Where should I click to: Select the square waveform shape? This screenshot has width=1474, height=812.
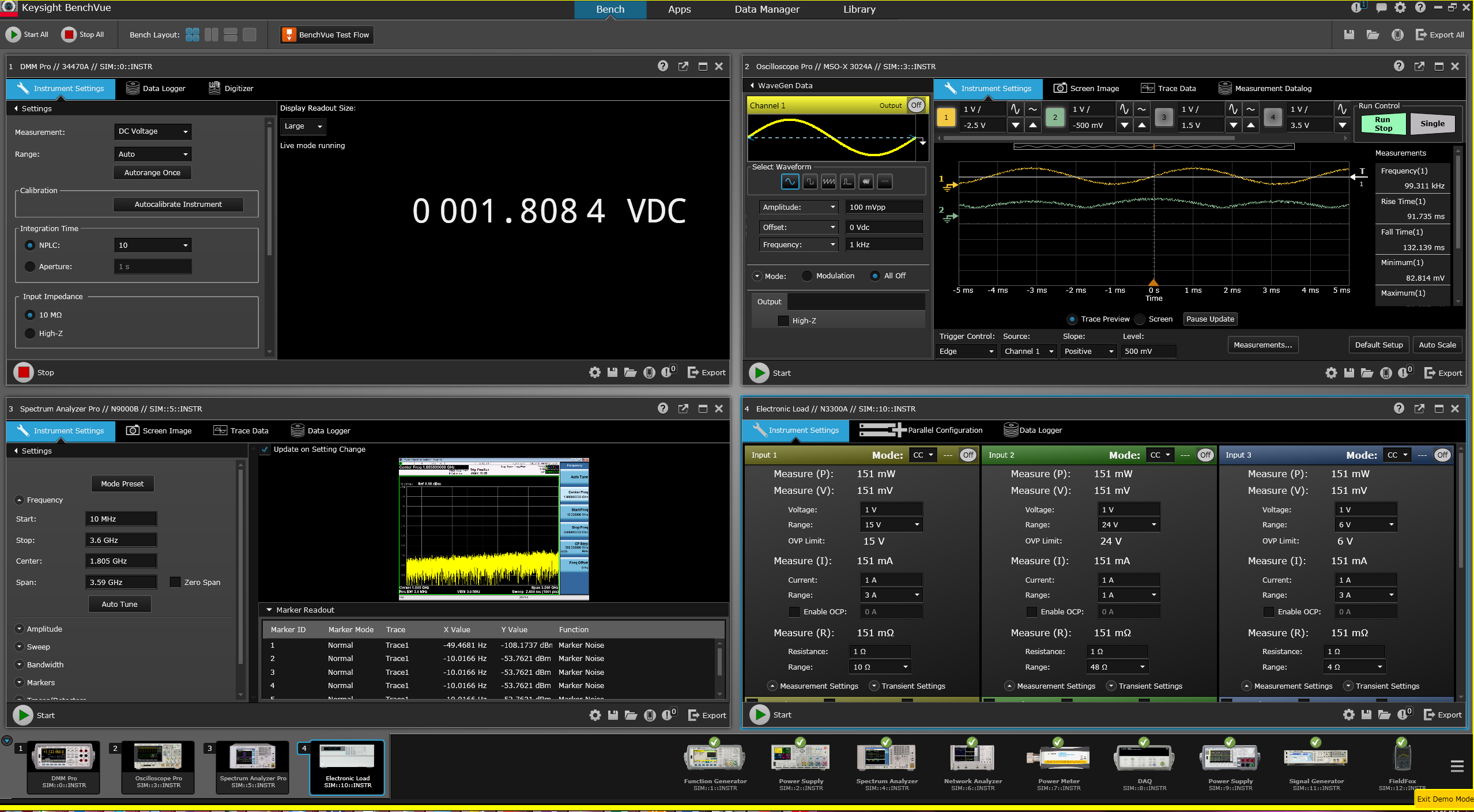(x=809, y=181)
